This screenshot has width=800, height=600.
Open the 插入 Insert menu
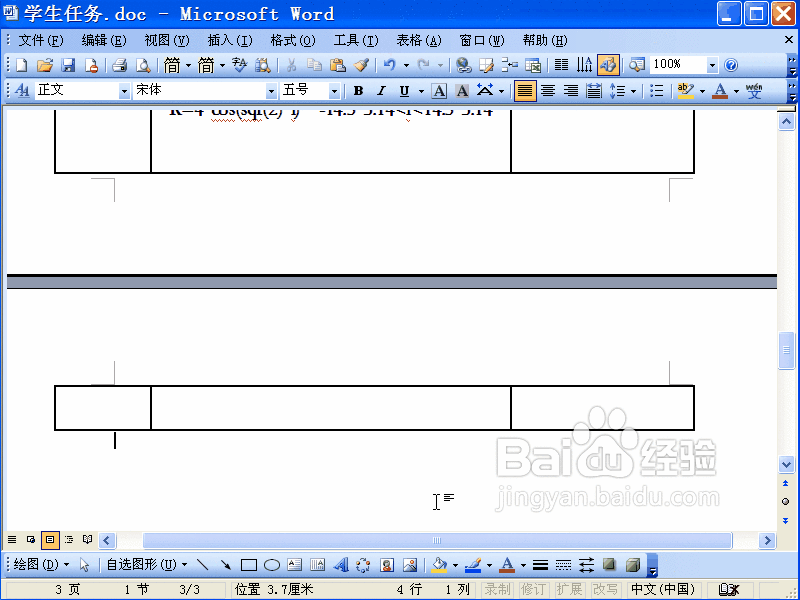click(230, 40)
